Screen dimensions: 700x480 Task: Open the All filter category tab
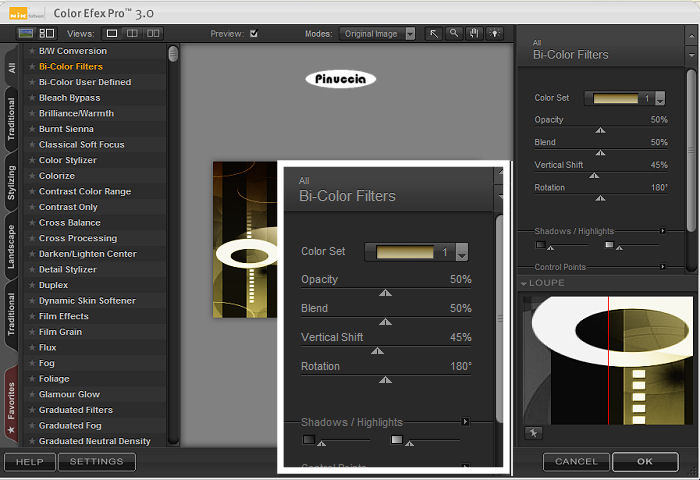(11, 67)
